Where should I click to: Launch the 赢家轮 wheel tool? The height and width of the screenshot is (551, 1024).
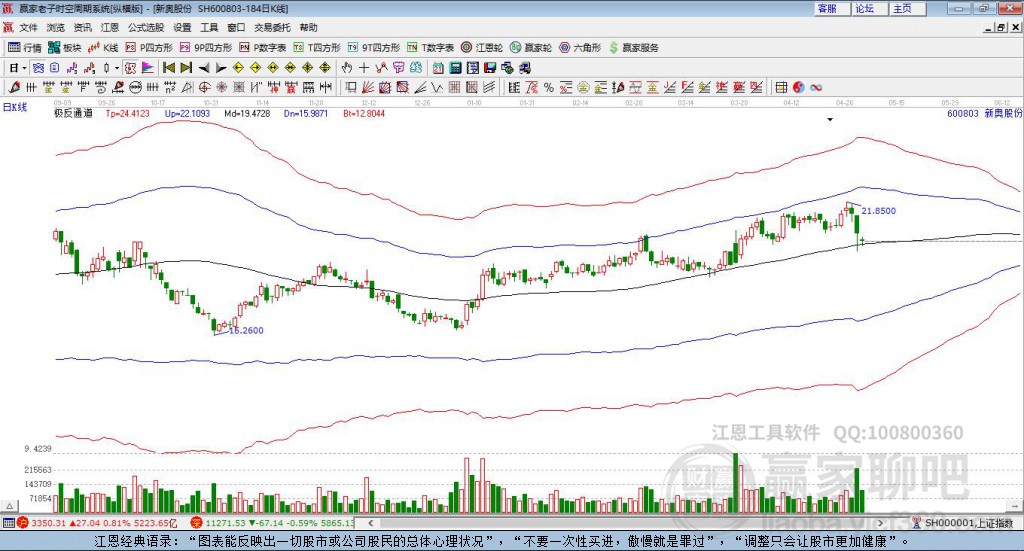click(531, 48)
